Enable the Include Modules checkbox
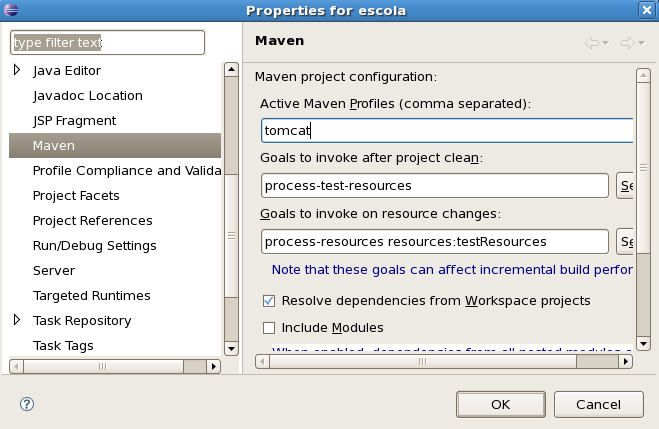The image size is (659, 429). (268, 327)
